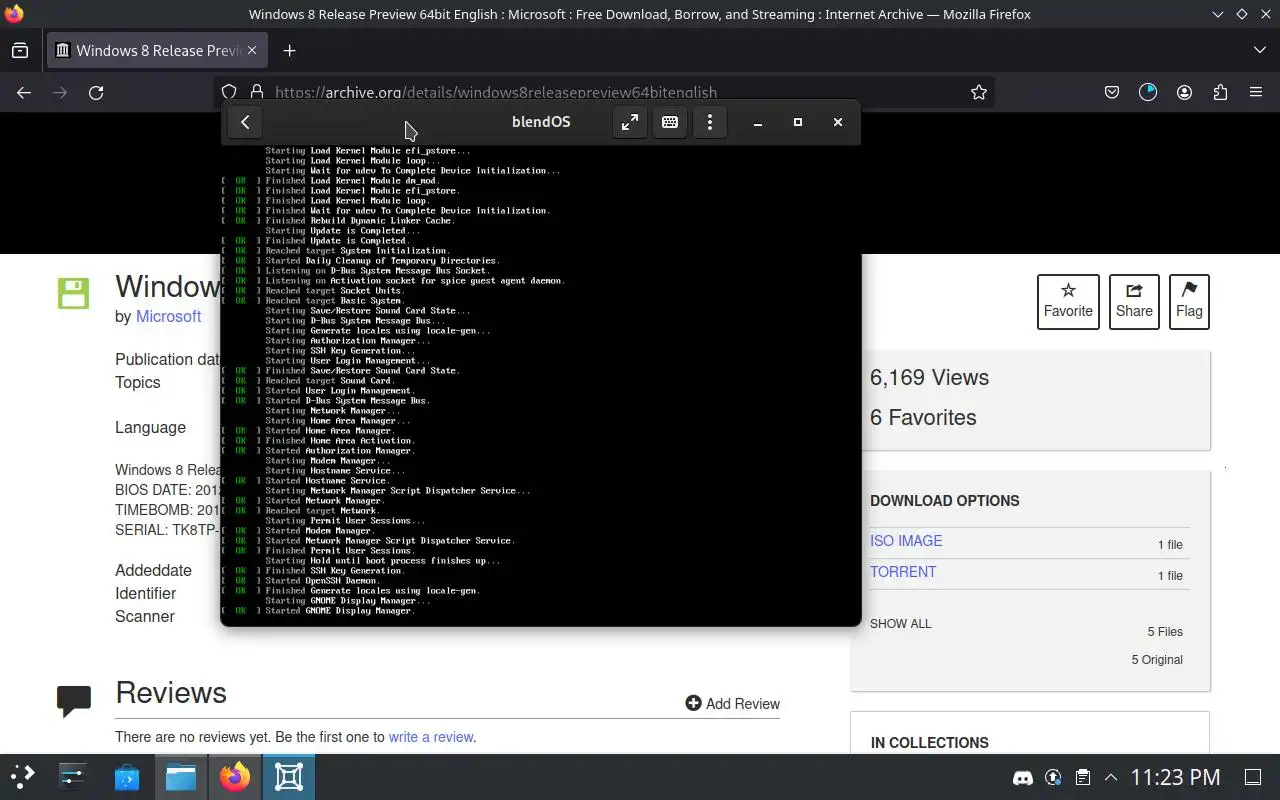This screenshot has width=1280, height=800.
Task: Click Firefox back navigation arrow
Action: [x=24, y=92]
